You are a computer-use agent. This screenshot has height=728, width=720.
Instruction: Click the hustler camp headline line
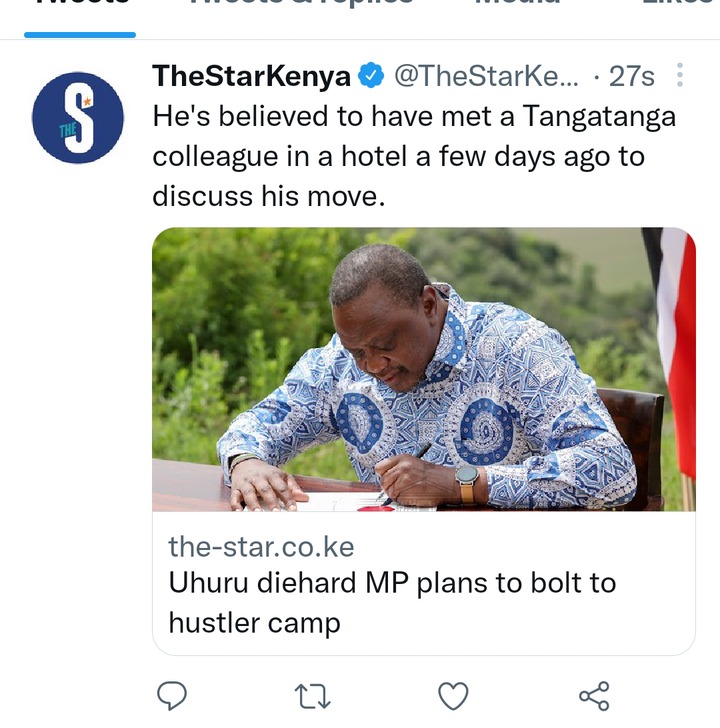coord(254,624)
